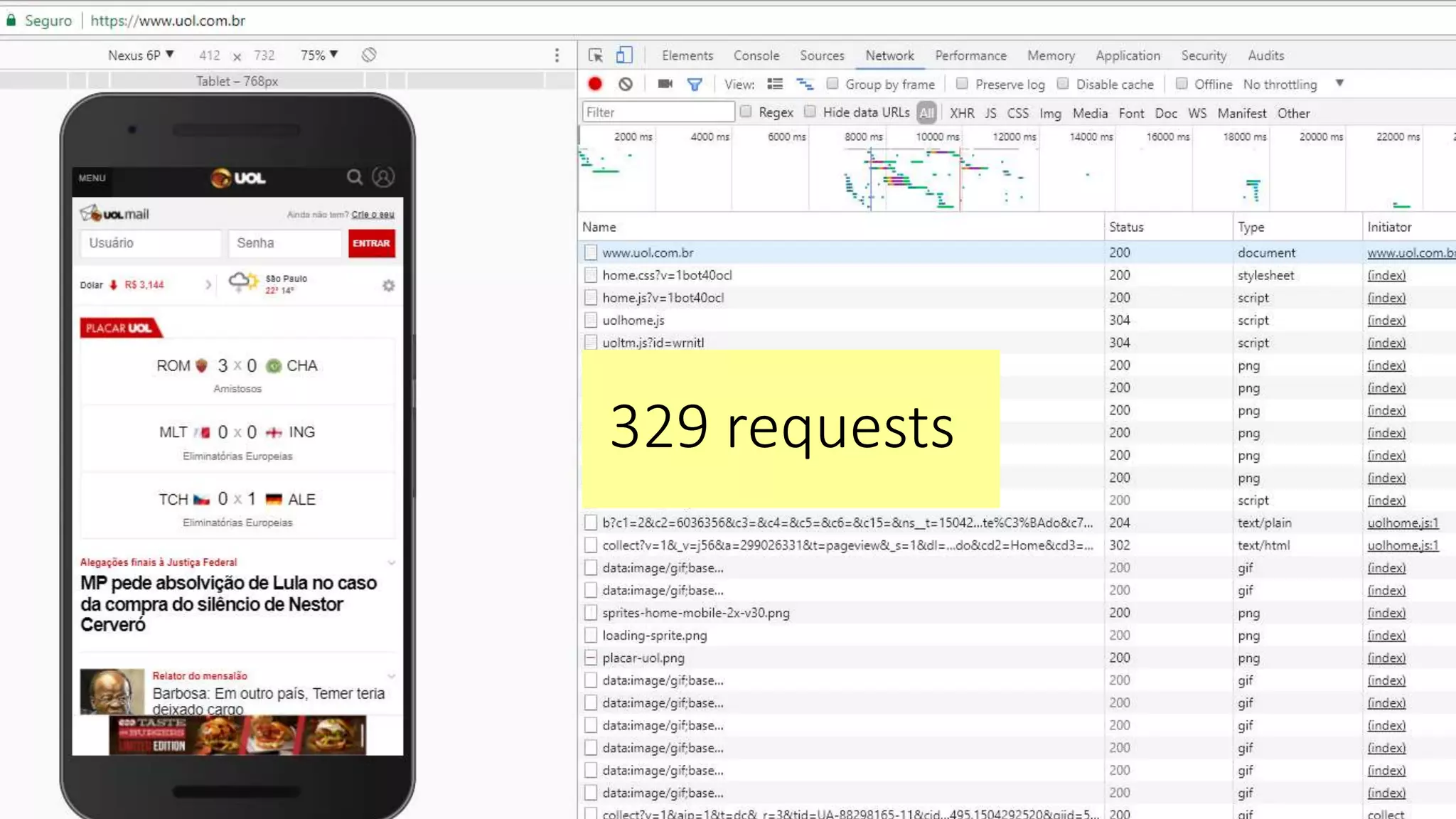Click the search magnifier on UOL page
Viewport: 1456px width, 819px height.
coord(354,177)
